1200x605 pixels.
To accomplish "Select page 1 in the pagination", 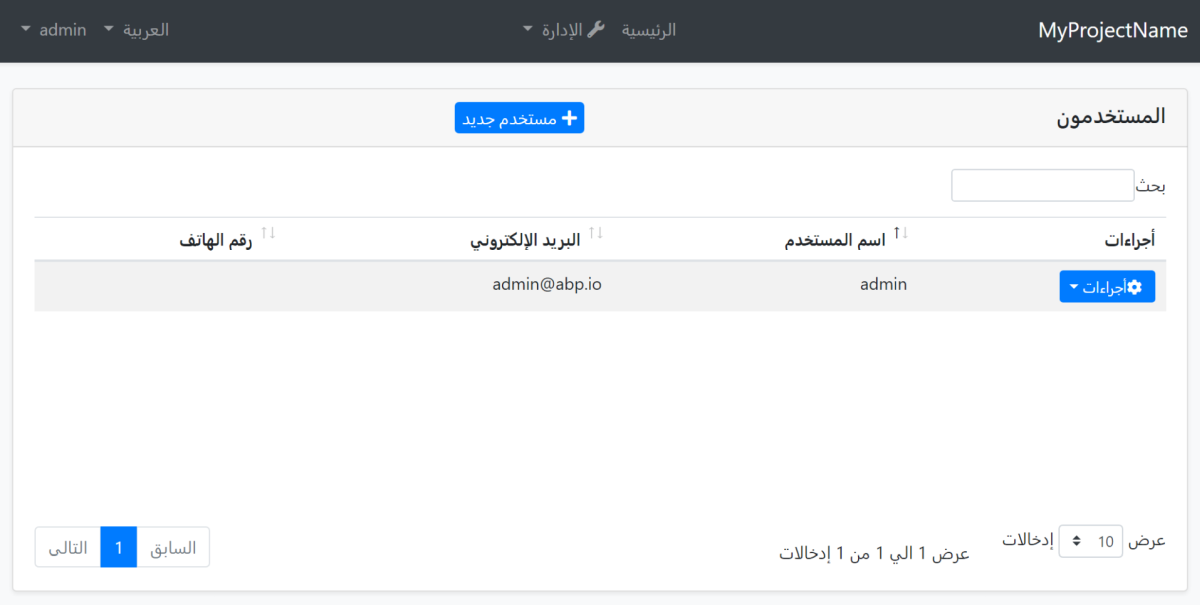I will tap(119, 547).
